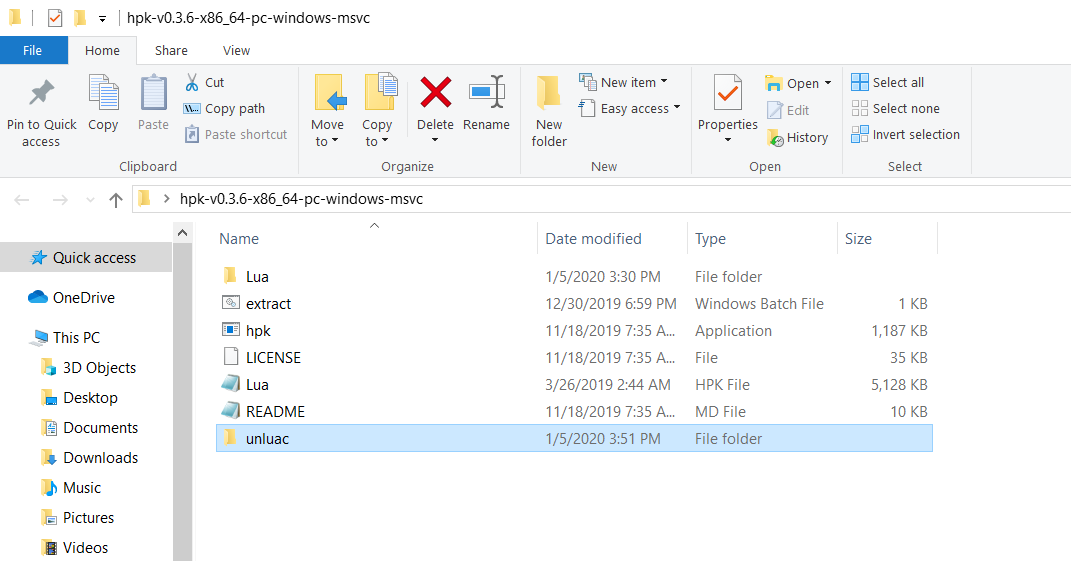This screenshot has height=561, width=1071.
Task: Click the Edit ribbon button
Action: (788, 110)
